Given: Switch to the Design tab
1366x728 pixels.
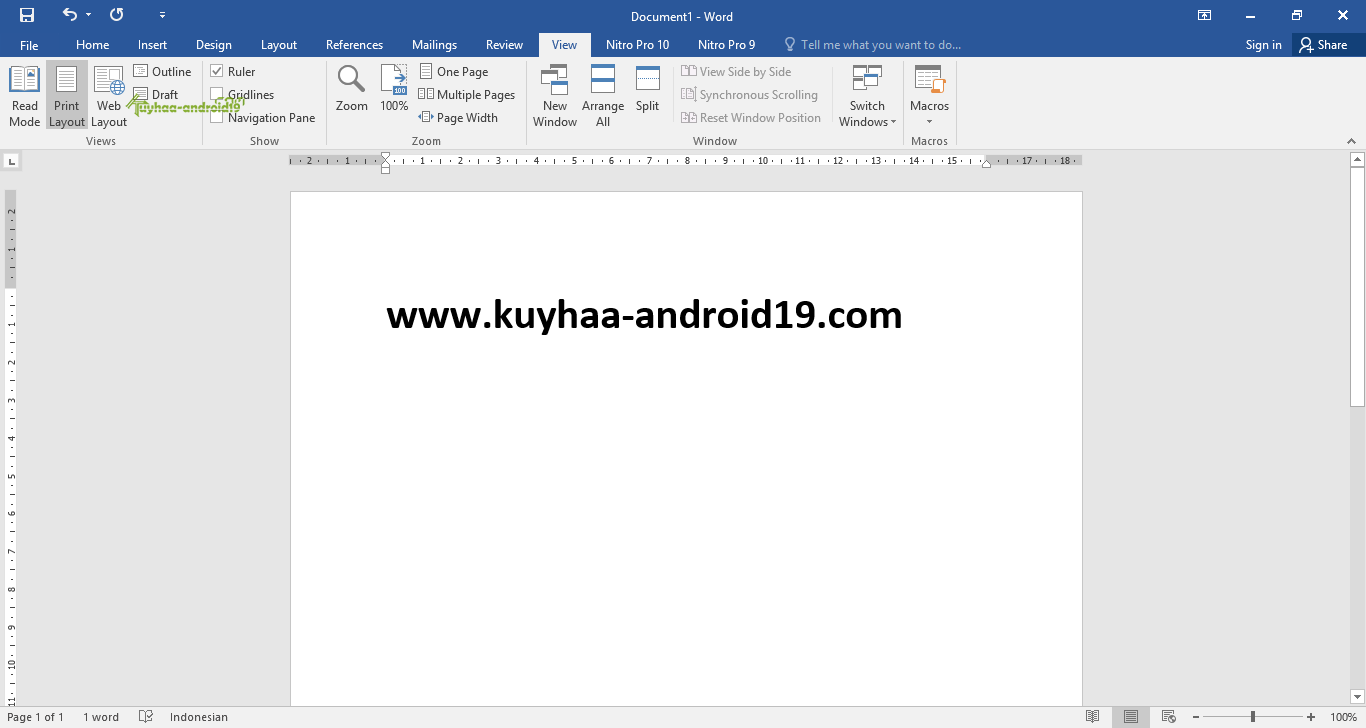Looking at the screenshot, I should pos(214,45).
